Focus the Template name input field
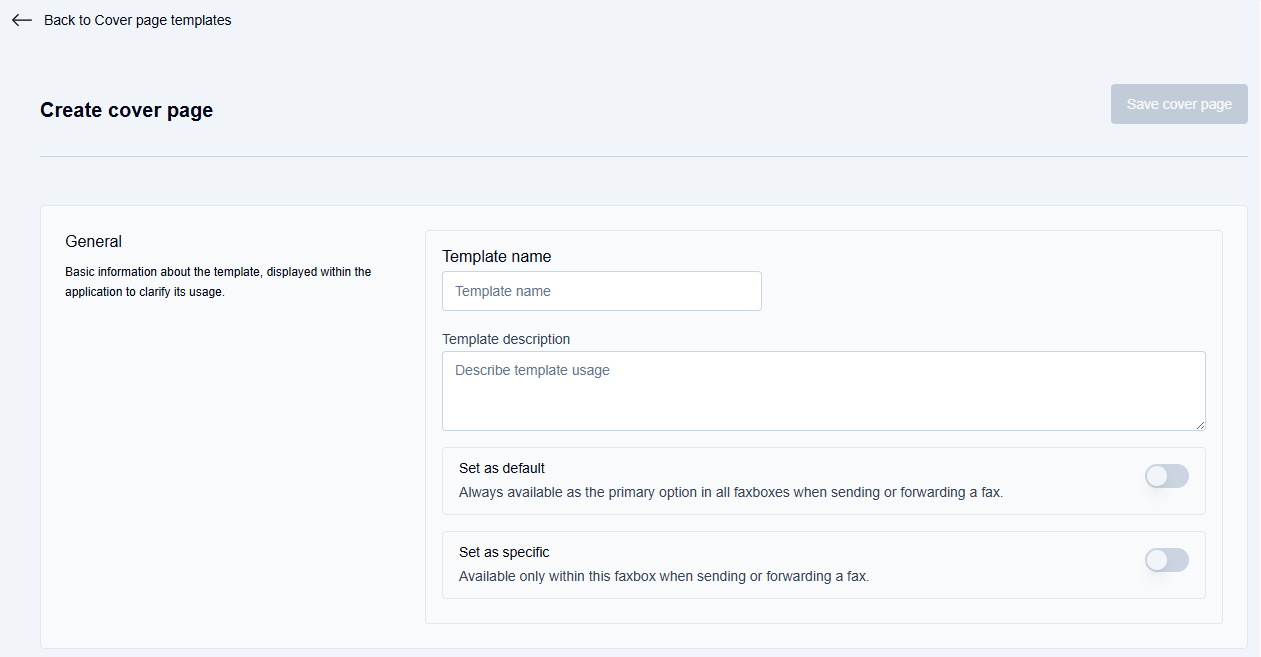1261x657 pixels. tap(601, 291)
